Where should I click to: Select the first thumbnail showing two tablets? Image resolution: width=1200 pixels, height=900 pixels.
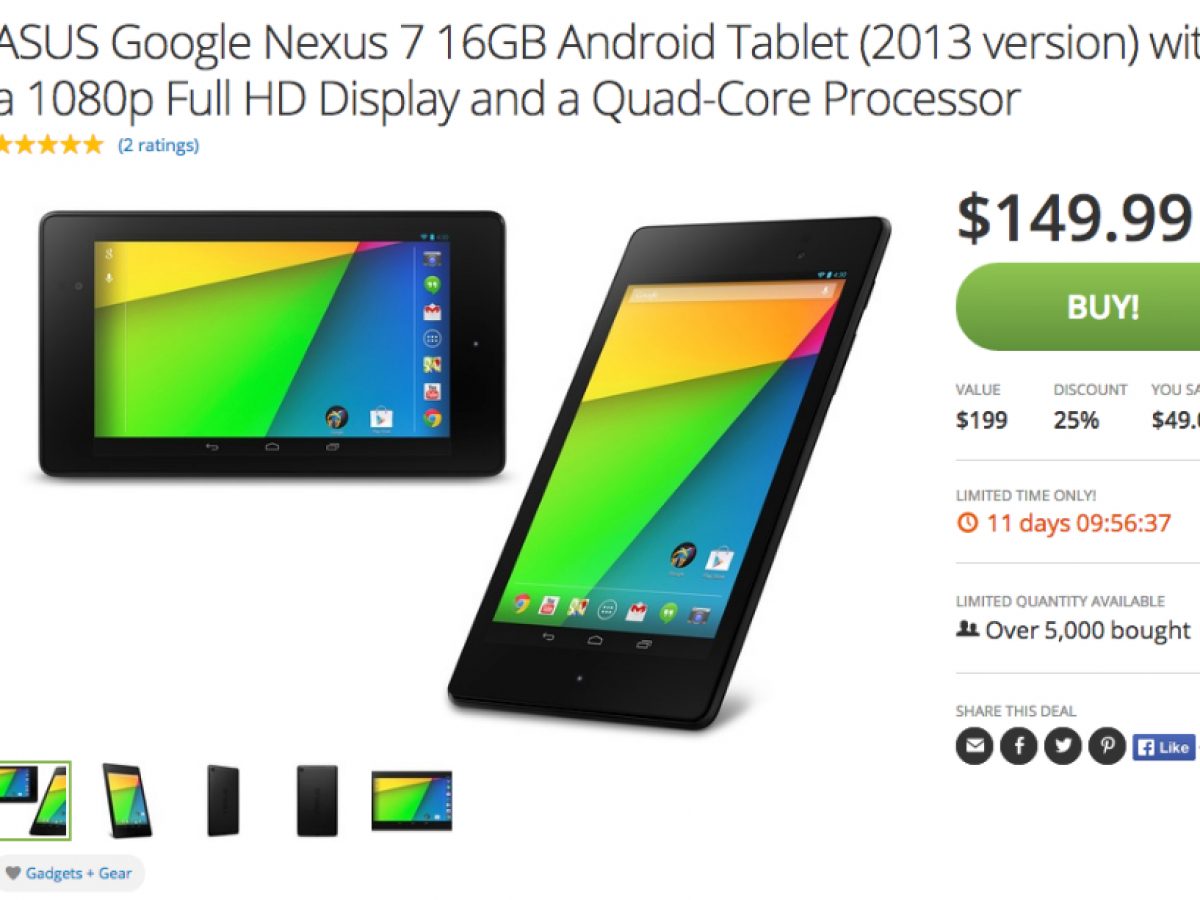(x=35, y=800)
